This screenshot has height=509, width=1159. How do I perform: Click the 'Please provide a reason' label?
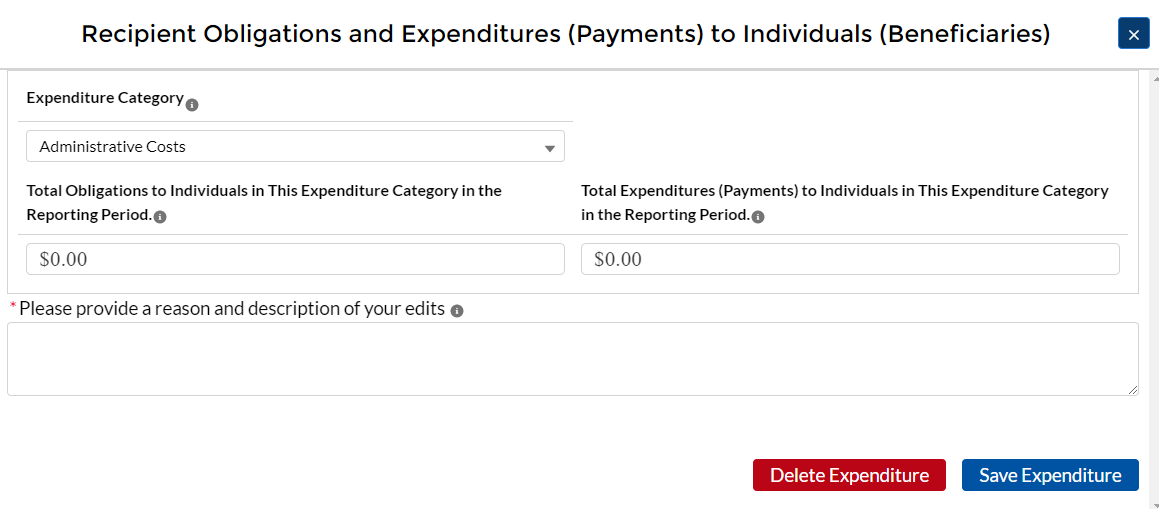pos(232,309)
